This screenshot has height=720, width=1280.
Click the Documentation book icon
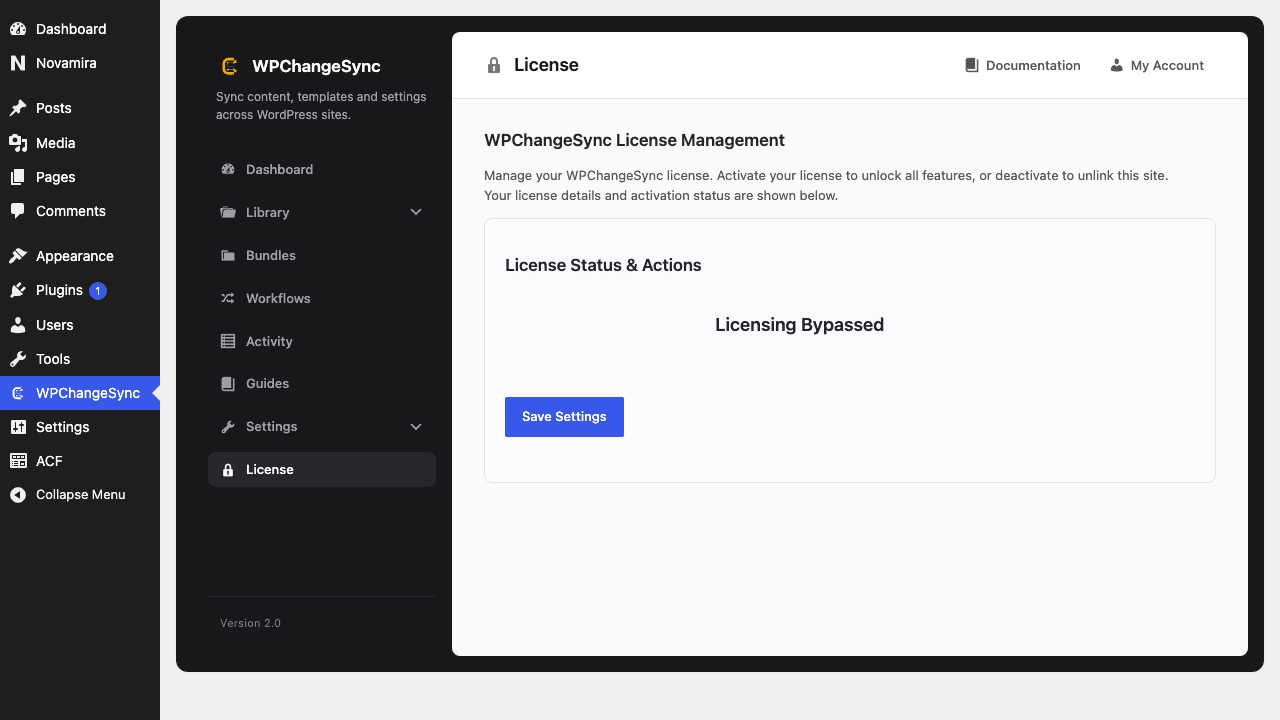click(971, 65)
